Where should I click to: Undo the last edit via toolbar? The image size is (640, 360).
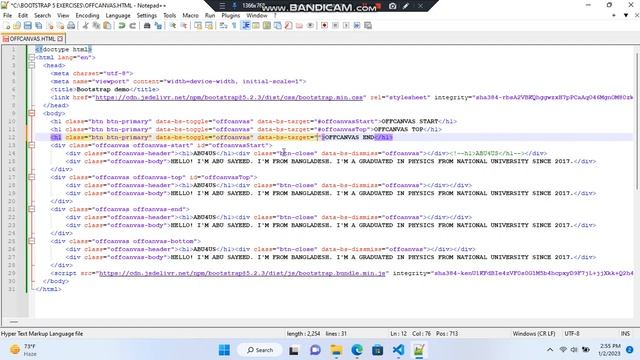[x=122, y=25]
